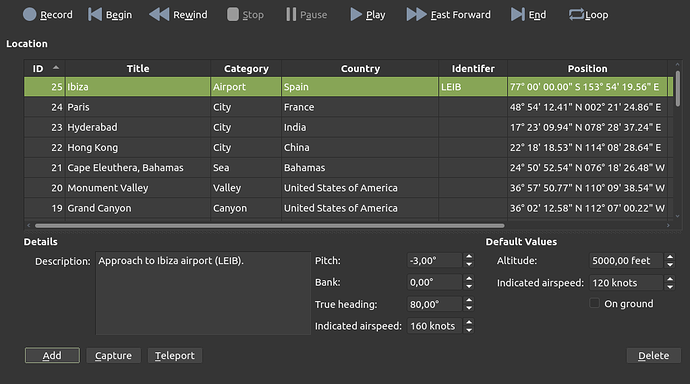Screen dimensions: 690x384
Task: Sort locations by Position header
Action: click(587, 69)
